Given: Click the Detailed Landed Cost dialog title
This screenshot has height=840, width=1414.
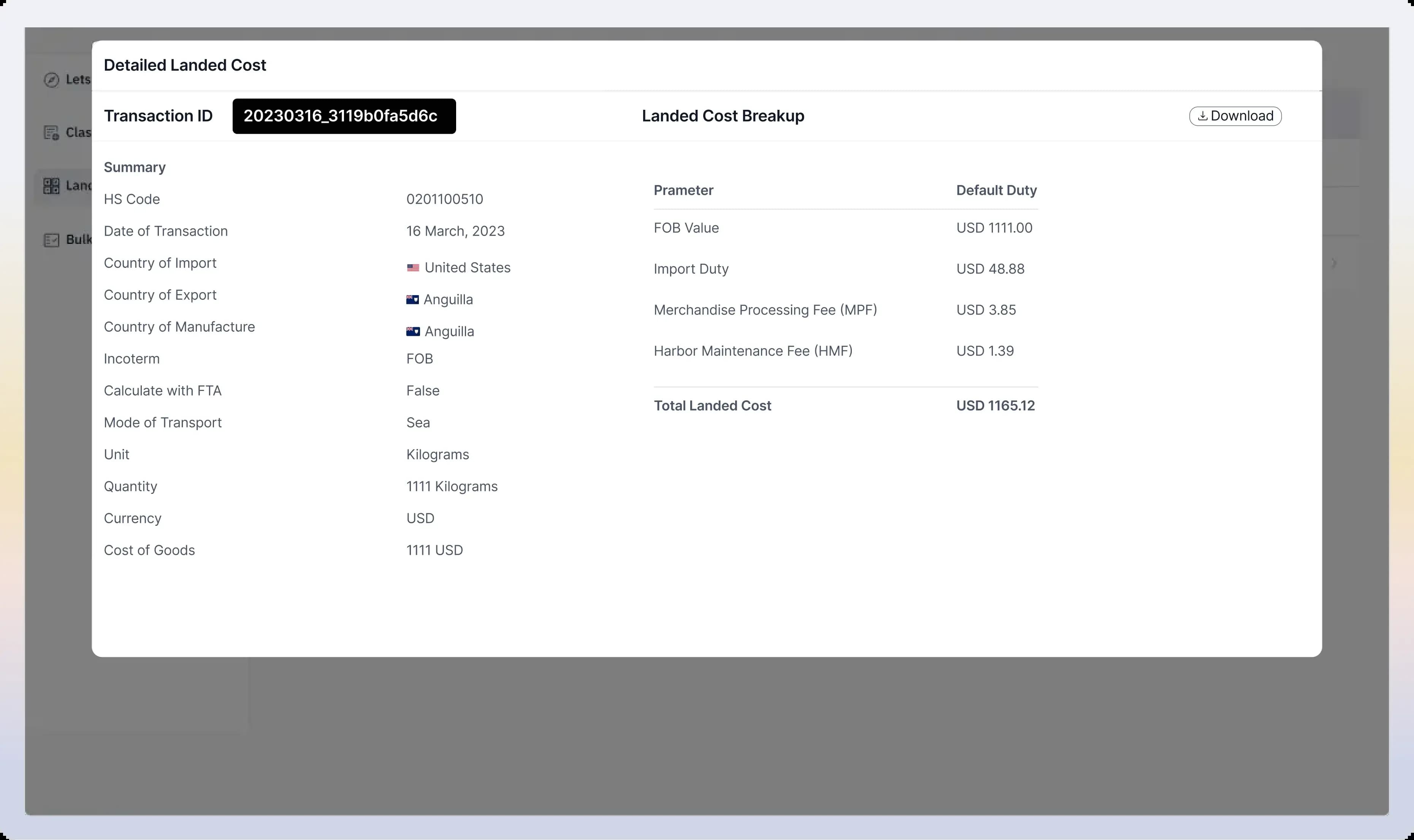Looking at the screenshot, I should (185, 65).
